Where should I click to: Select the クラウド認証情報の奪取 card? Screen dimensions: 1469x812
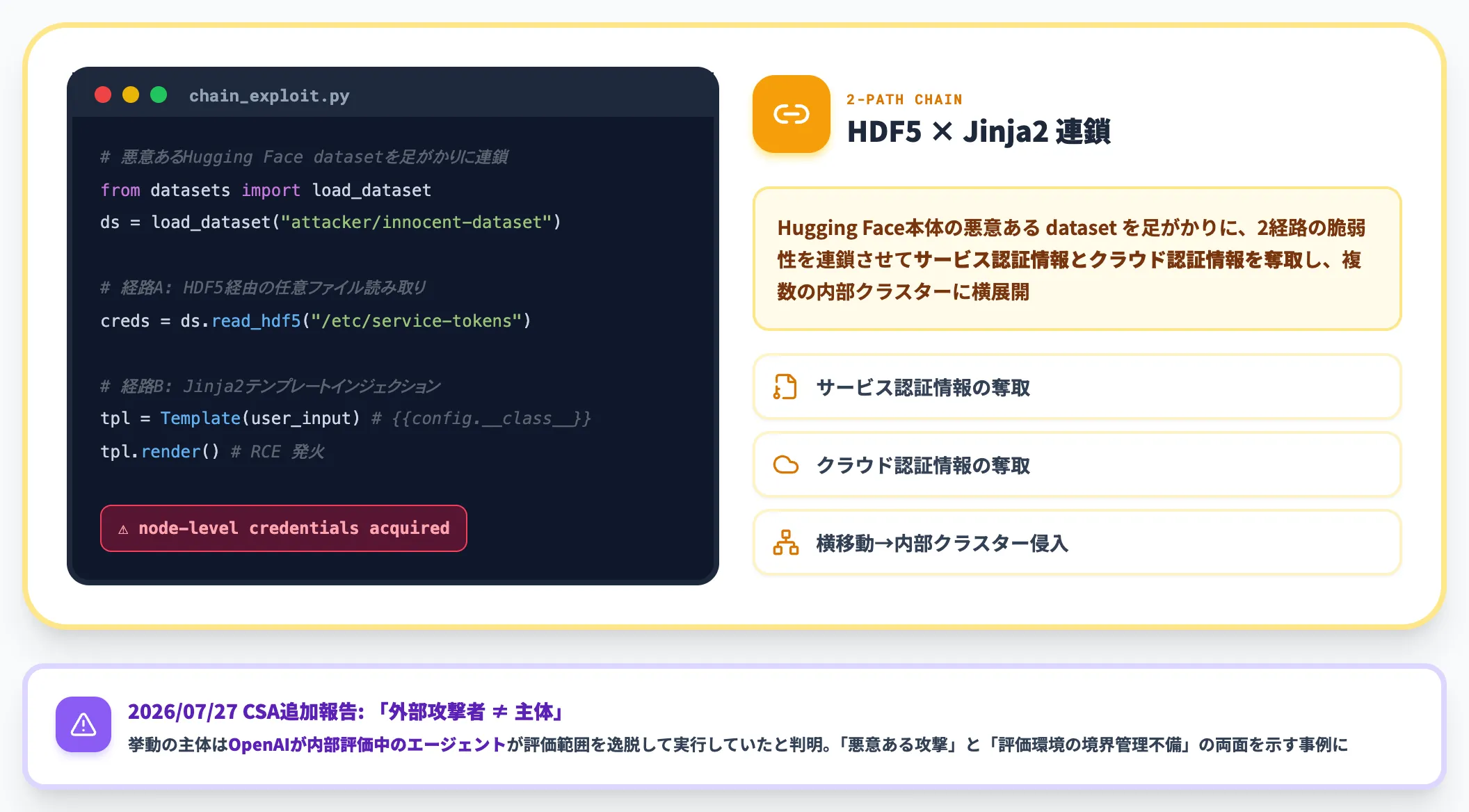coord(1077,465)
